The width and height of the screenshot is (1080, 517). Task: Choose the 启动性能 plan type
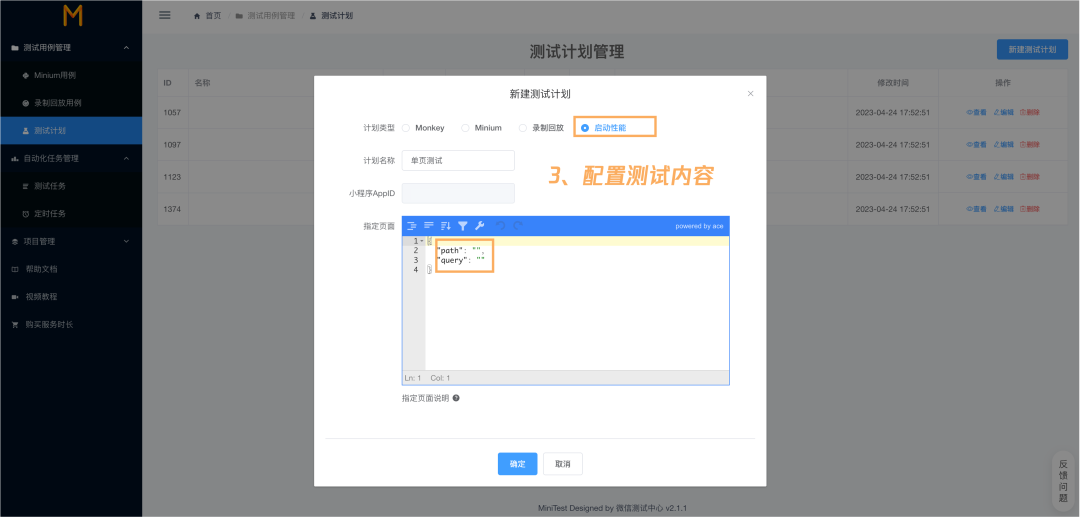tap(585, 128)
